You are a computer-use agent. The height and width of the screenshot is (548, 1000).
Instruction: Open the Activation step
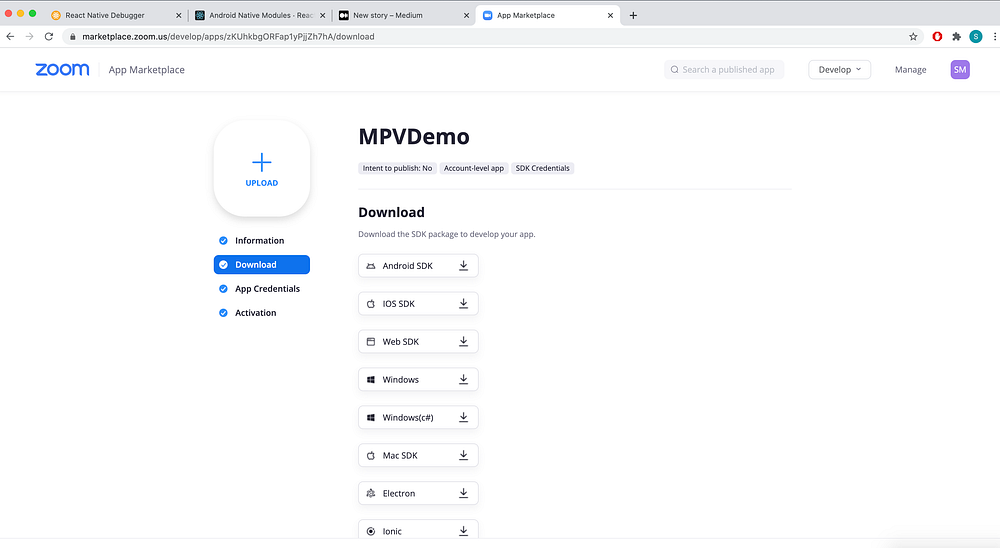[x=255, y=313]
